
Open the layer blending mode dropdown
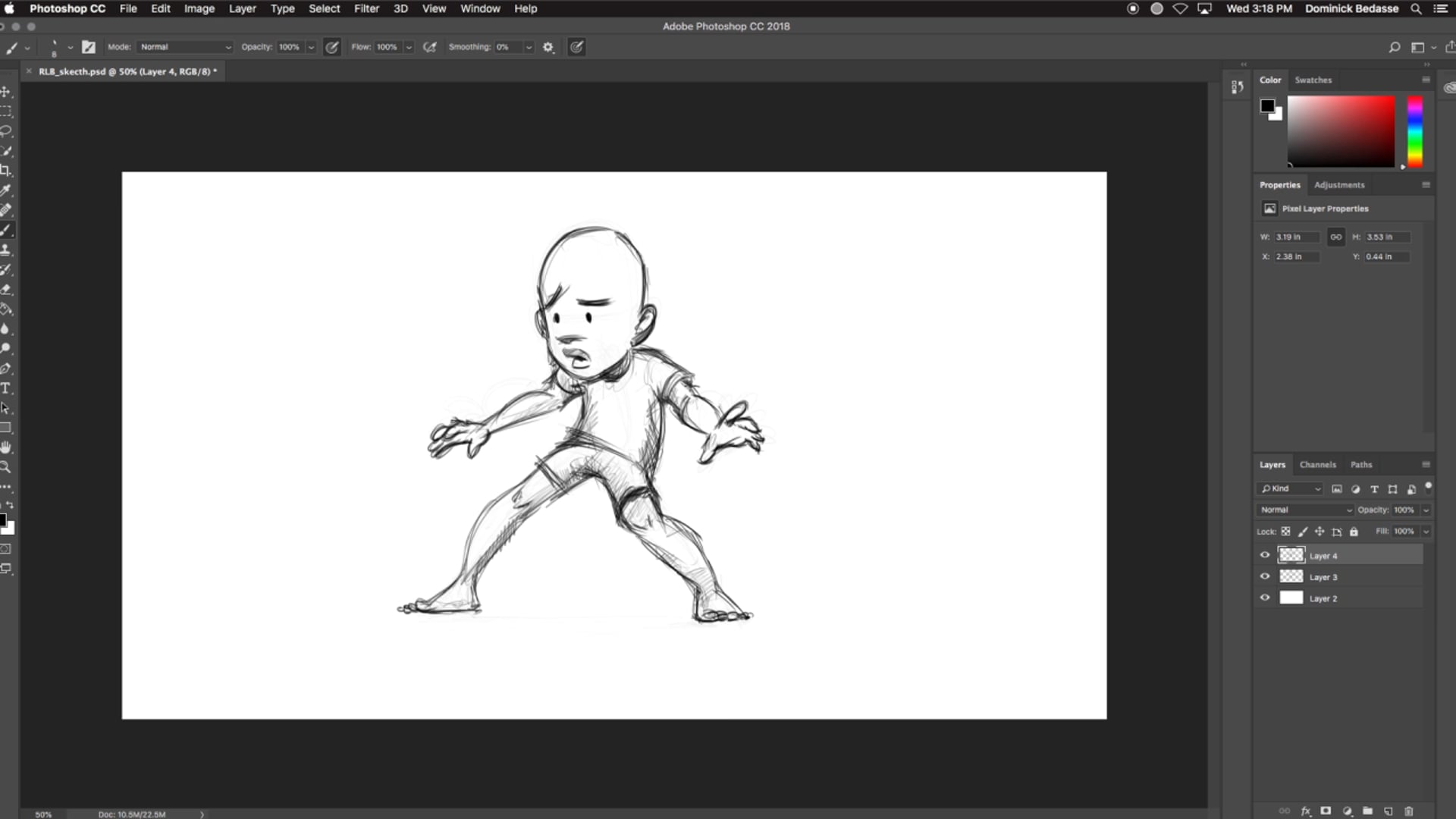click(1304, 510)
